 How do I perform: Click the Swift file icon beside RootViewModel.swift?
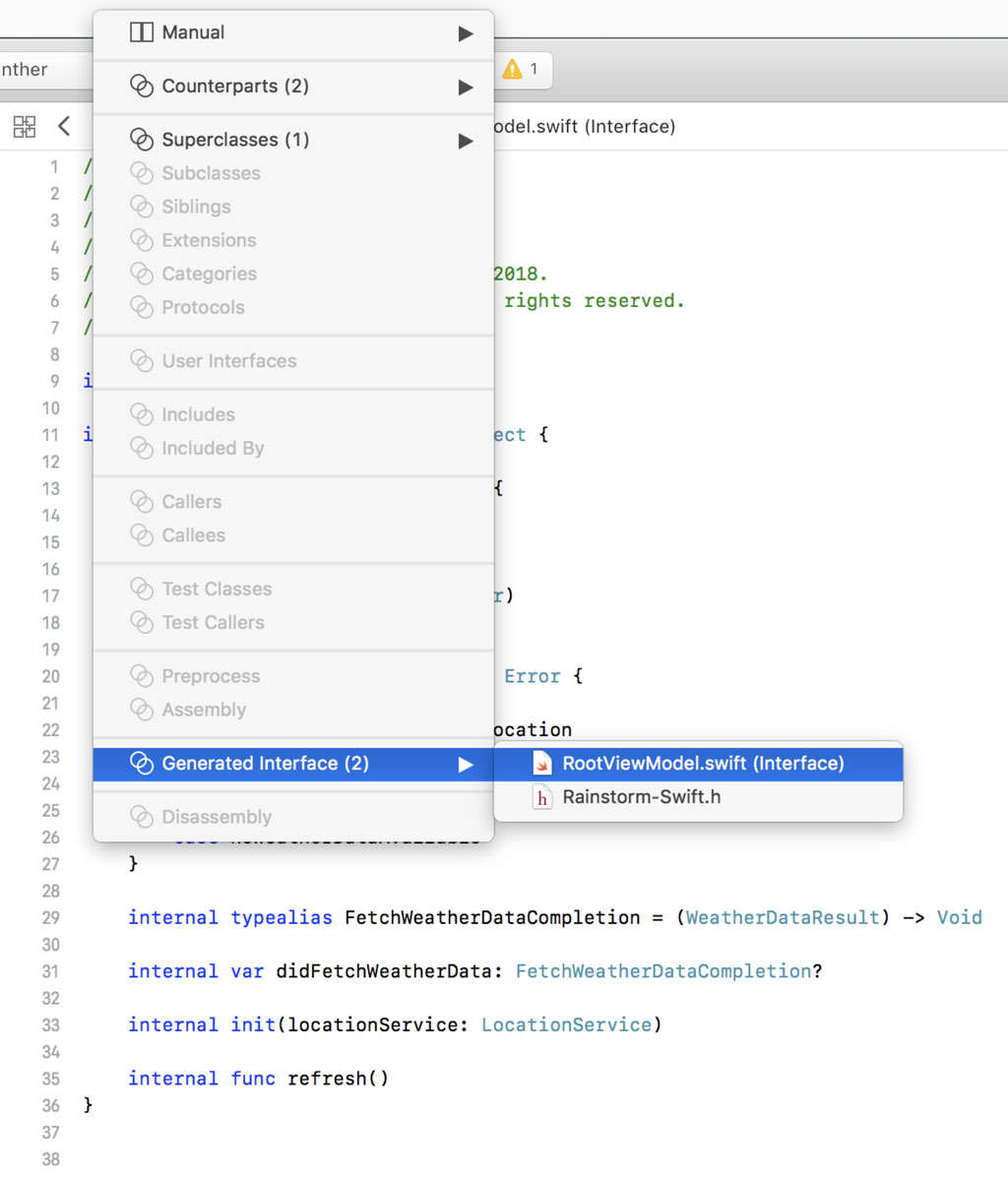tap(541, 763)
